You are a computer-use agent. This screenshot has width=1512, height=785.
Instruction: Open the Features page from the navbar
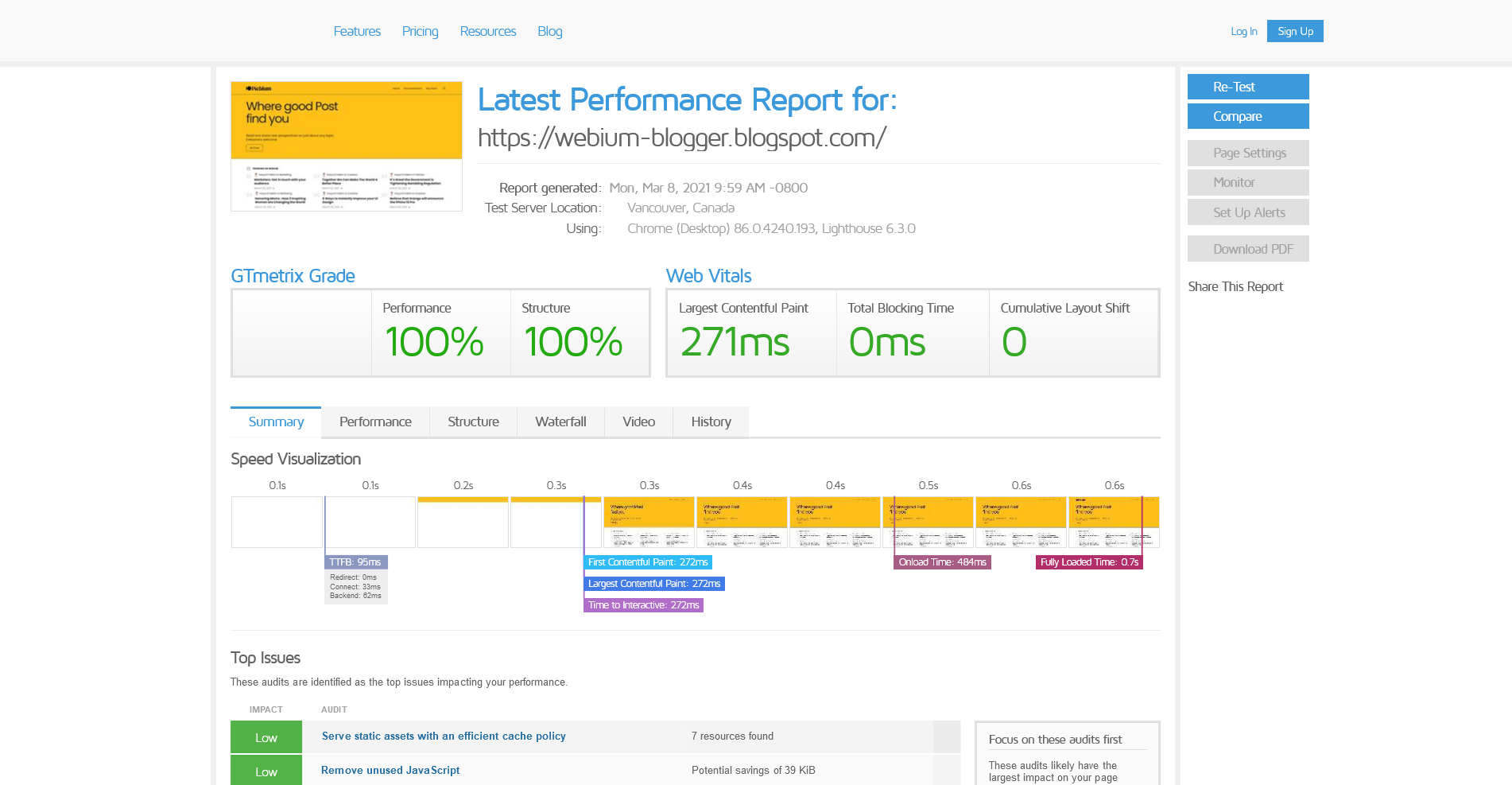pos(357,31)
